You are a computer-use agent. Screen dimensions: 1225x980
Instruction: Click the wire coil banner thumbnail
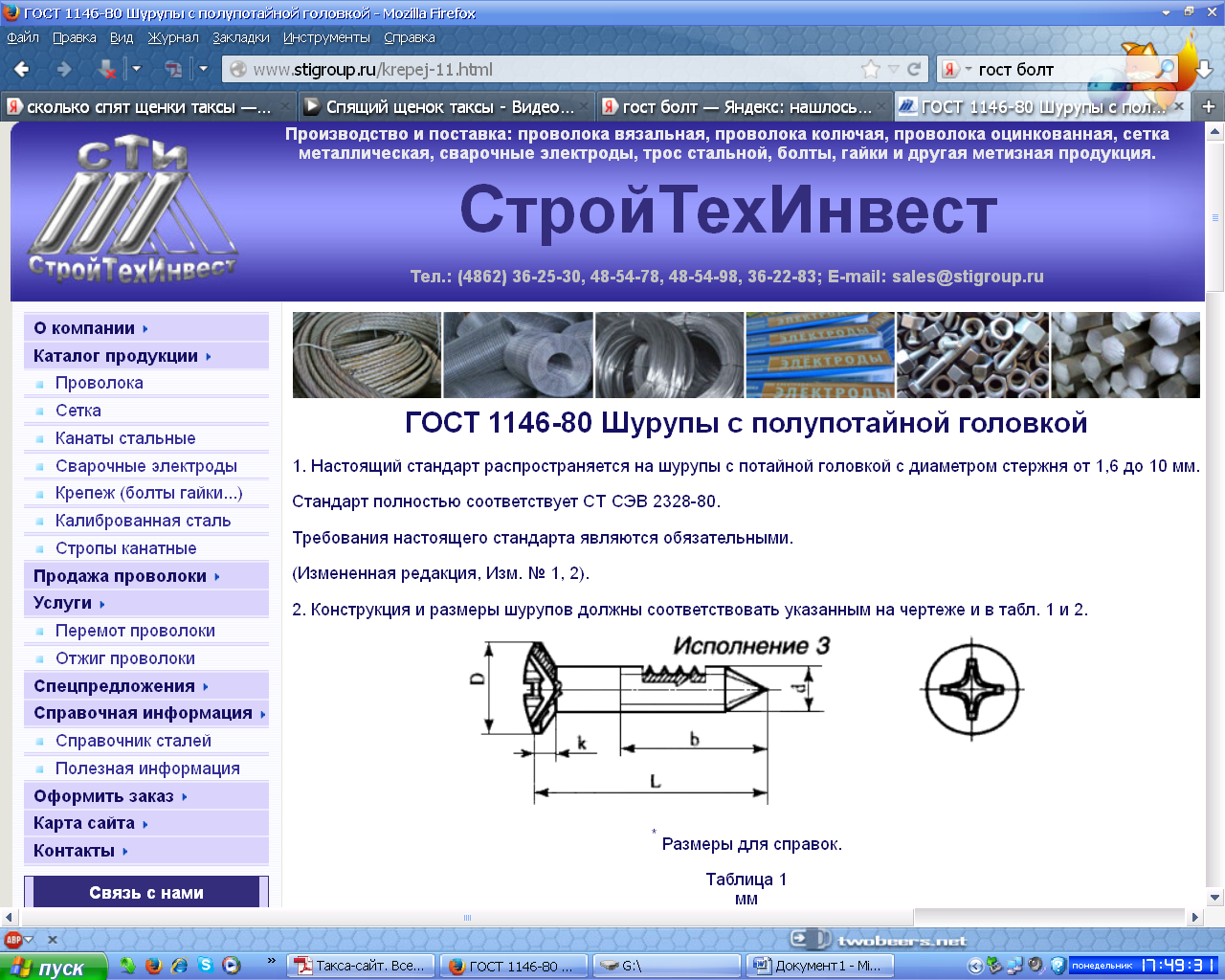point(669,355)
